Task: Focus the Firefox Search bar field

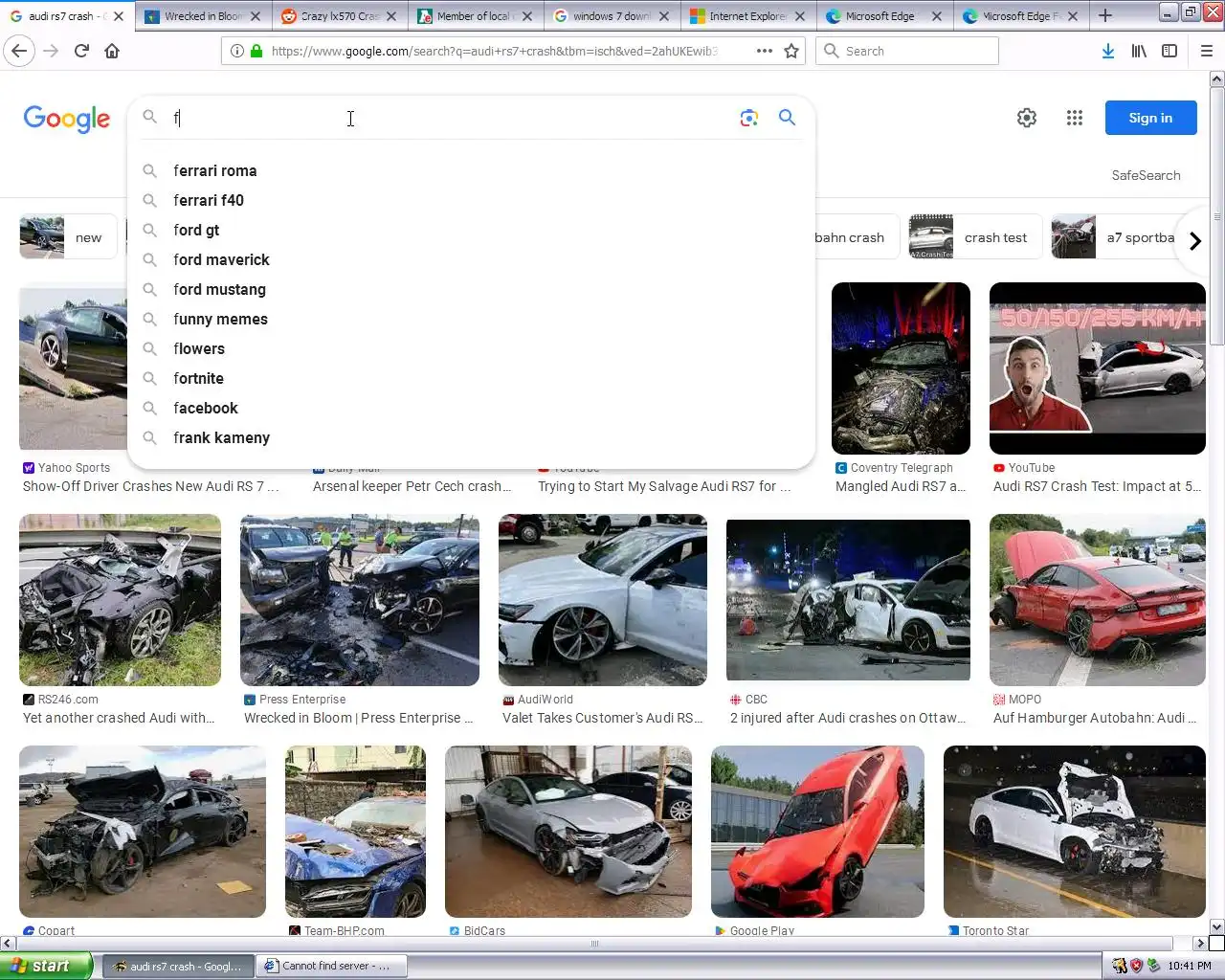Action: [907, 51]
